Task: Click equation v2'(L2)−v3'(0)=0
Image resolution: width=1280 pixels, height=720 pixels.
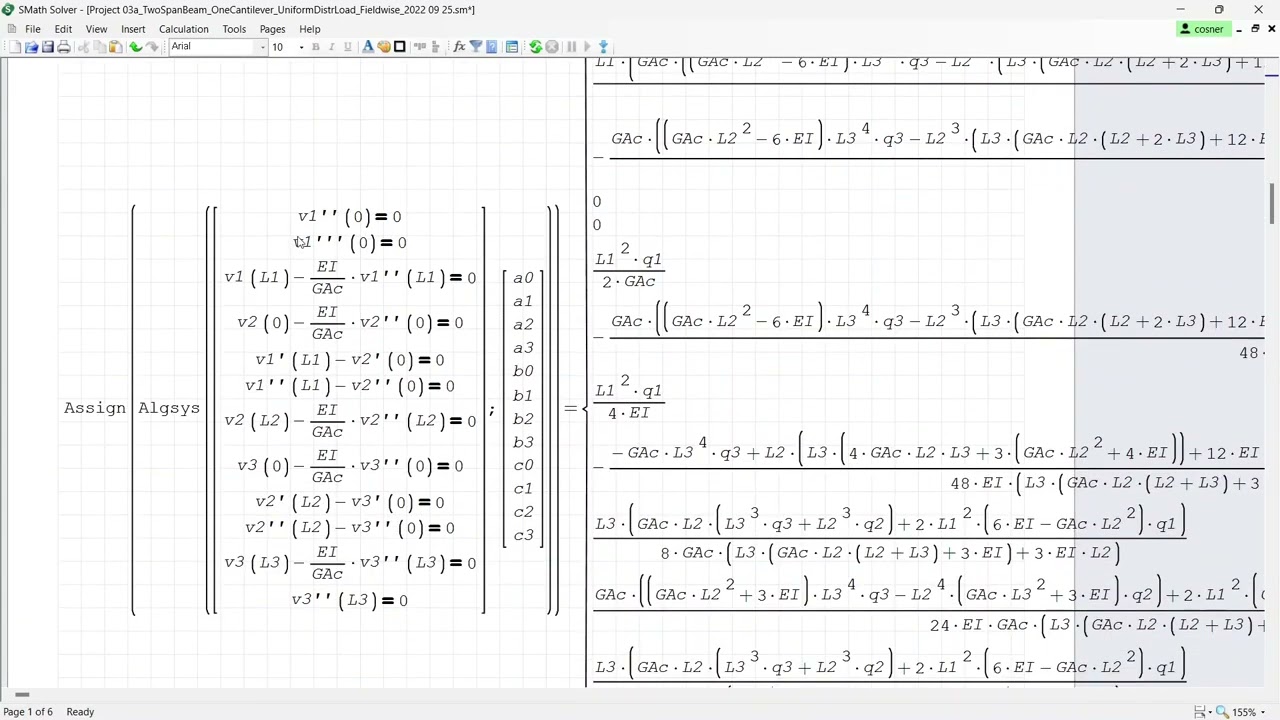Action: 349,502
